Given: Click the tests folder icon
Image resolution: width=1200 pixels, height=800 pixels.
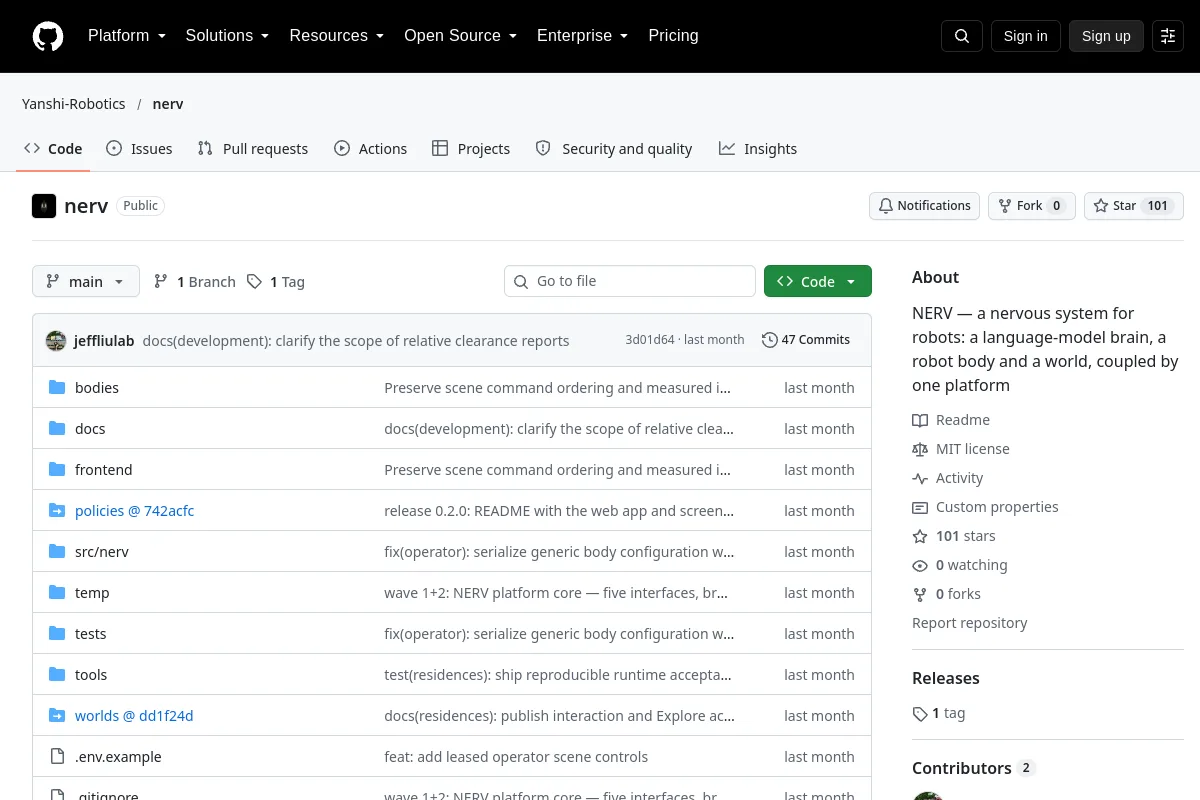Looking at the screenshot, I should pos(57,633).
